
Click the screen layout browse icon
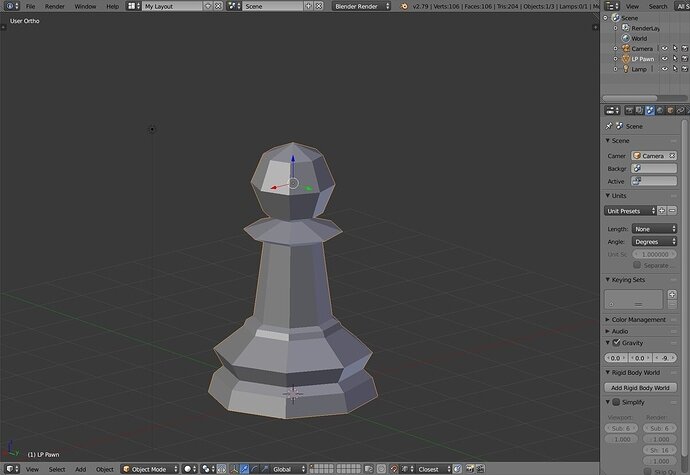tap(133, 6)
